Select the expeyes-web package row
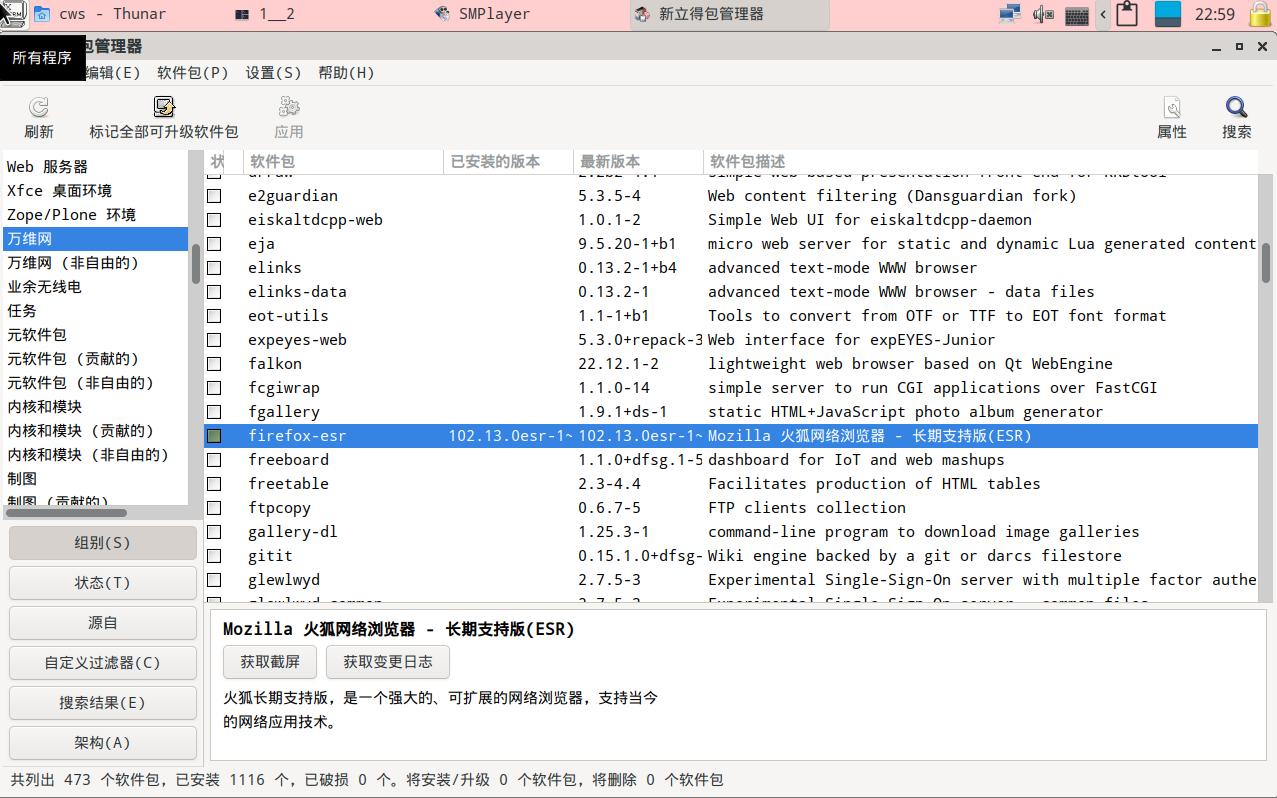1277x798 pixels. pyautogui.click(x=731, y=340)
